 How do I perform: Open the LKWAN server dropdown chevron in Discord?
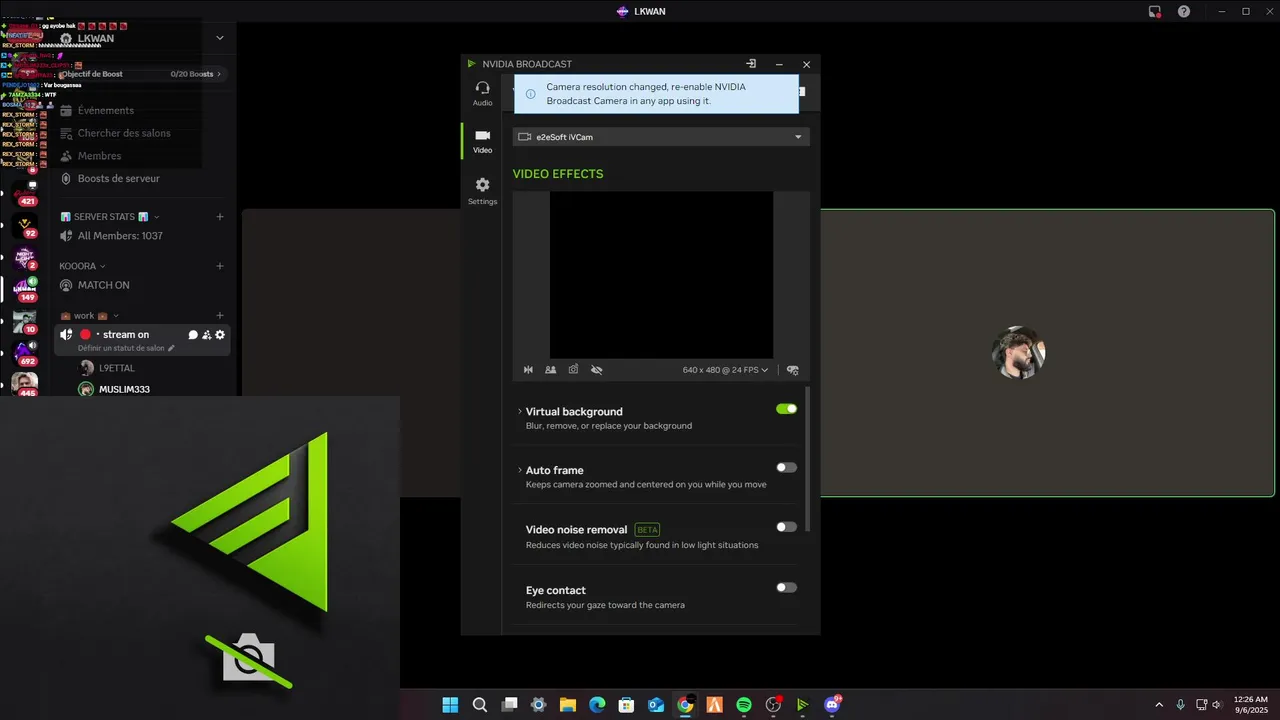220,38
